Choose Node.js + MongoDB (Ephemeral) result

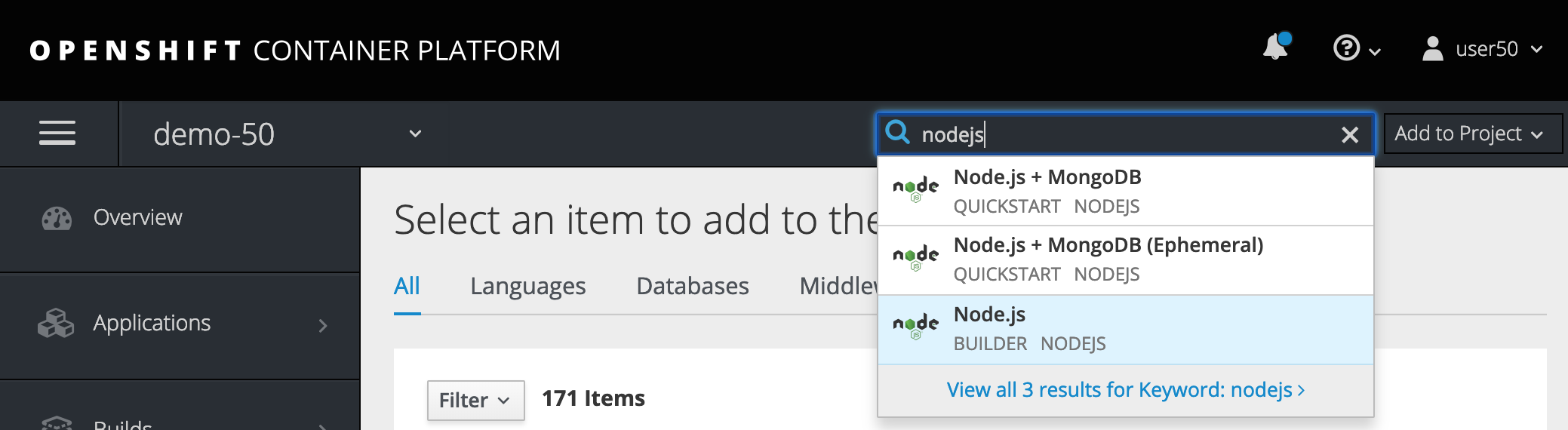tap(1125, 260)
